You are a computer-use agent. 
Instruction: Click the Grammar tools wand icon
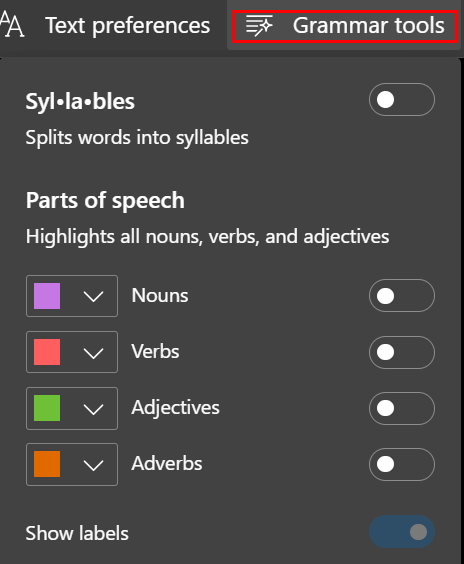click(x=259, y=26)
